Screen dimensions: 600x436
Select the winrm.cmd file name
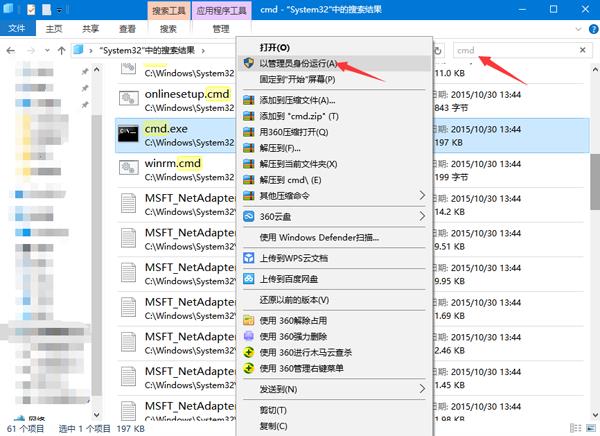pyautogui.click(x=173, y=163)
